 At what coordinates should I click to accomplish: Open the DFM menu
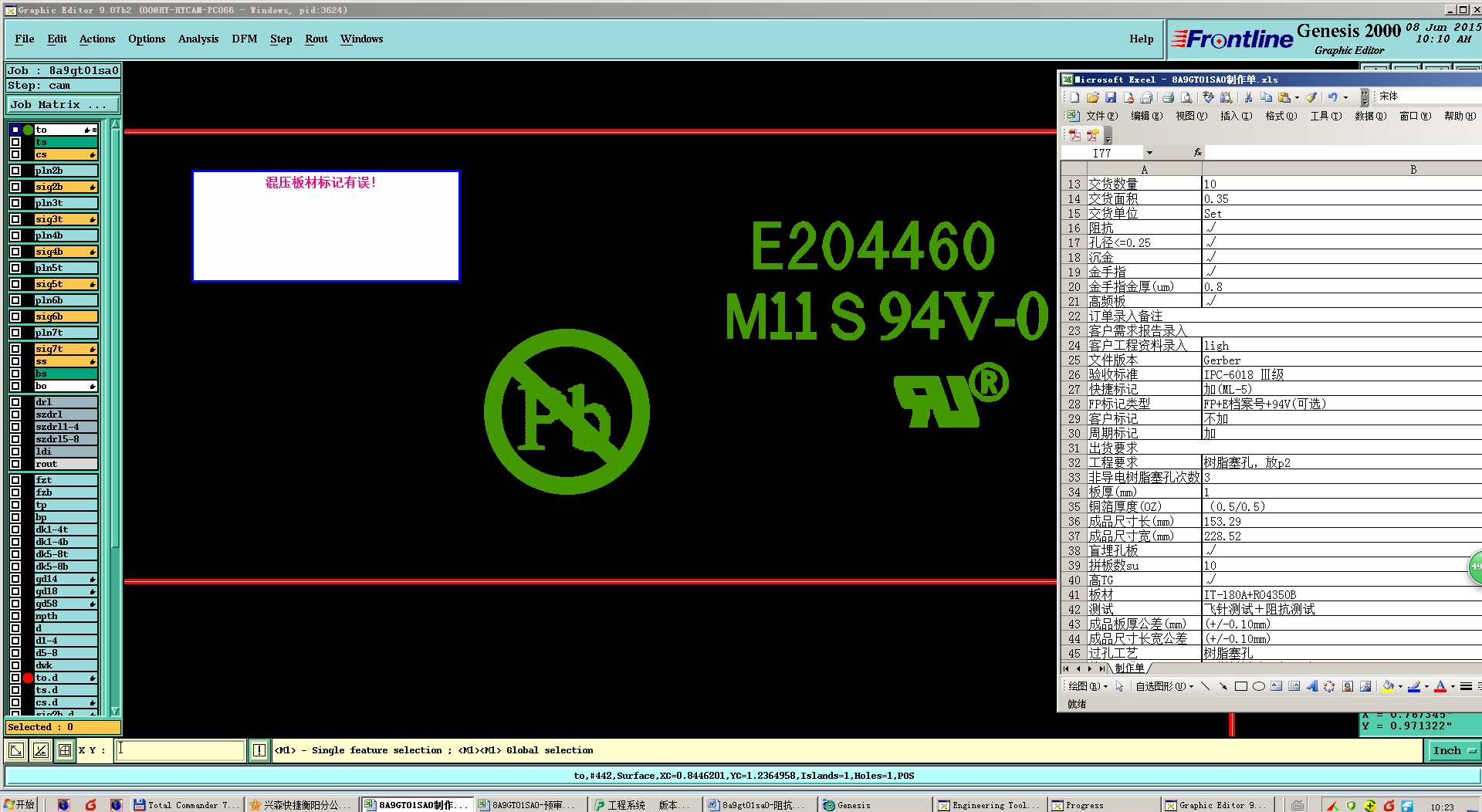point(244,39)
